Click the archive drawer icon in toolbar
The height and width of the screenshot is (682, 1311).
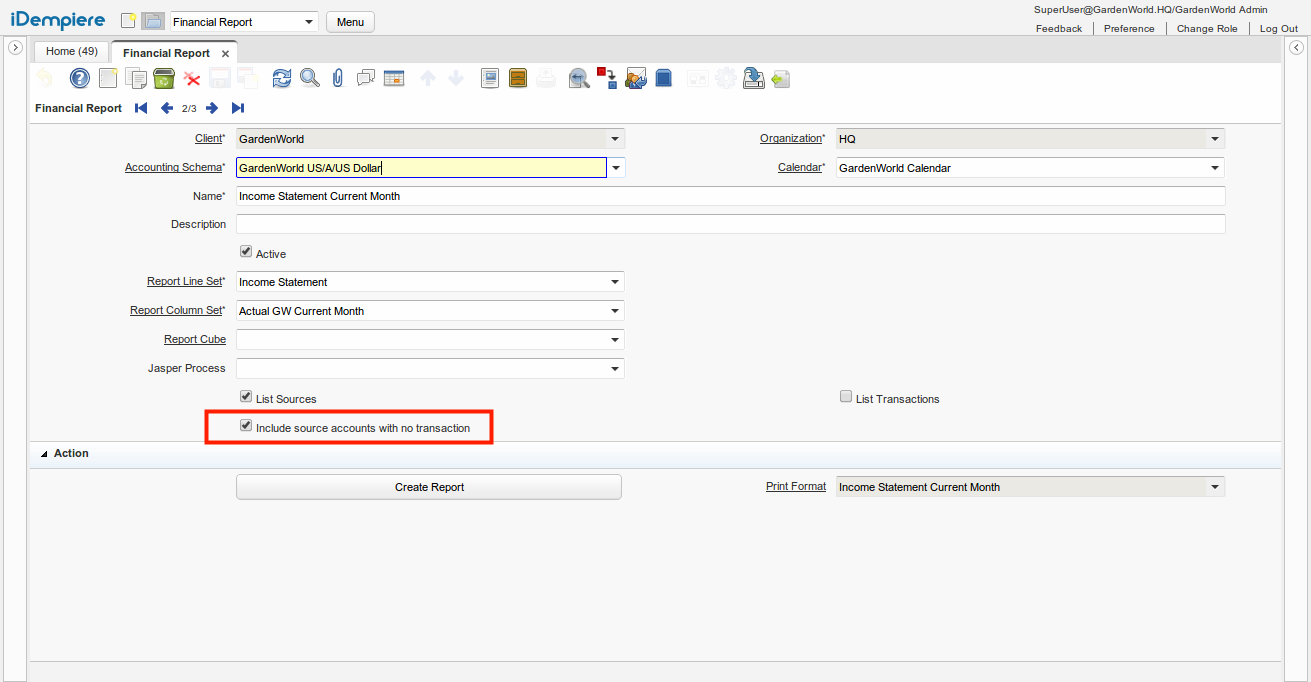tap(518, 78)
